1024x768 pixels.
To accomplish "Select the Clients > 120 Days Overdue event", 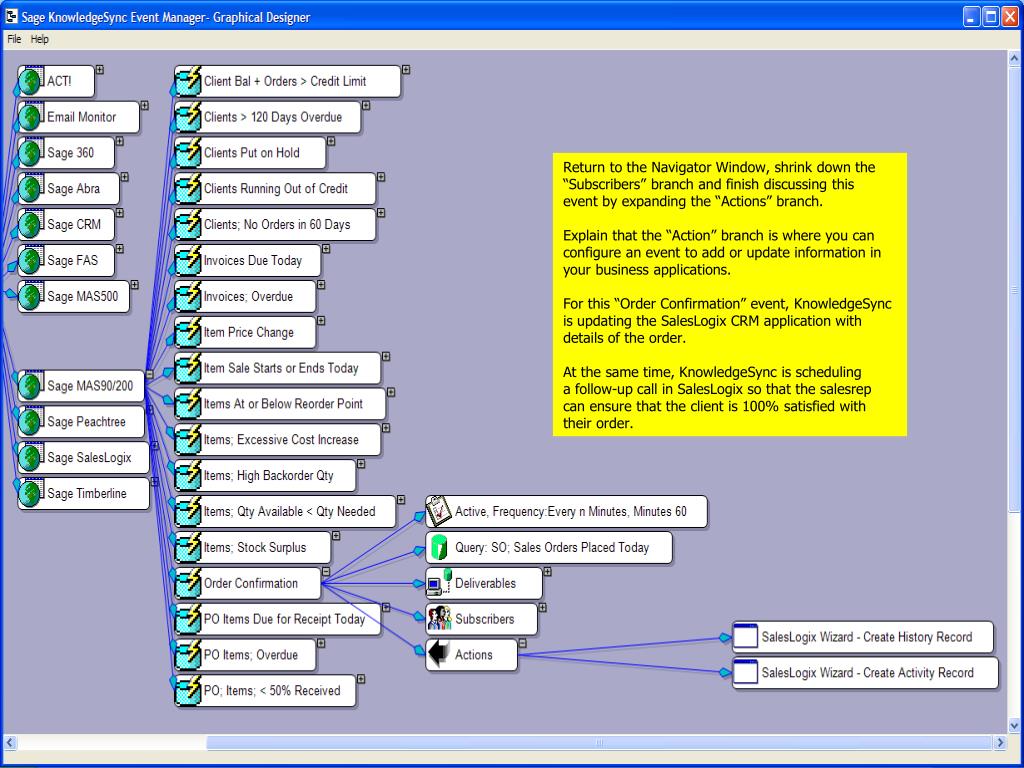I will (268, 117).
